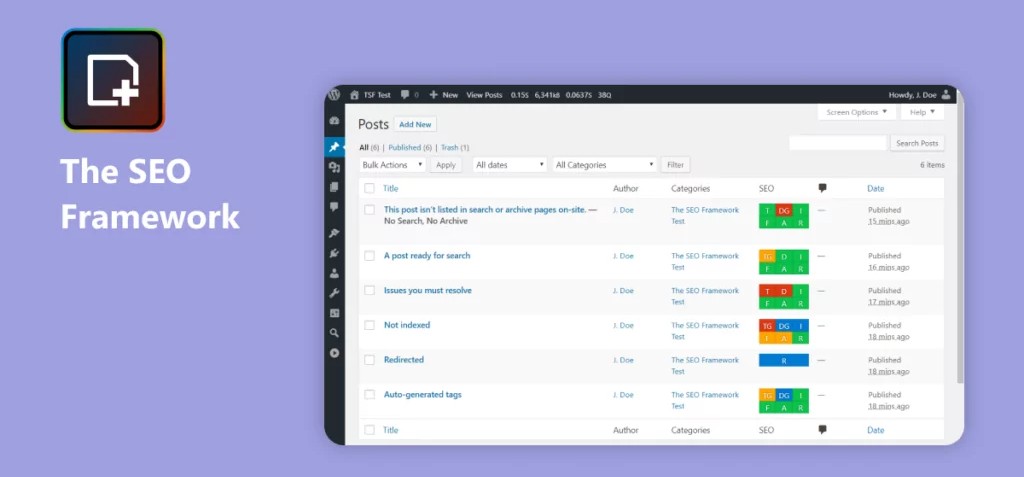Click author J. Doe in 'Redirected' row

coord(623,360)
